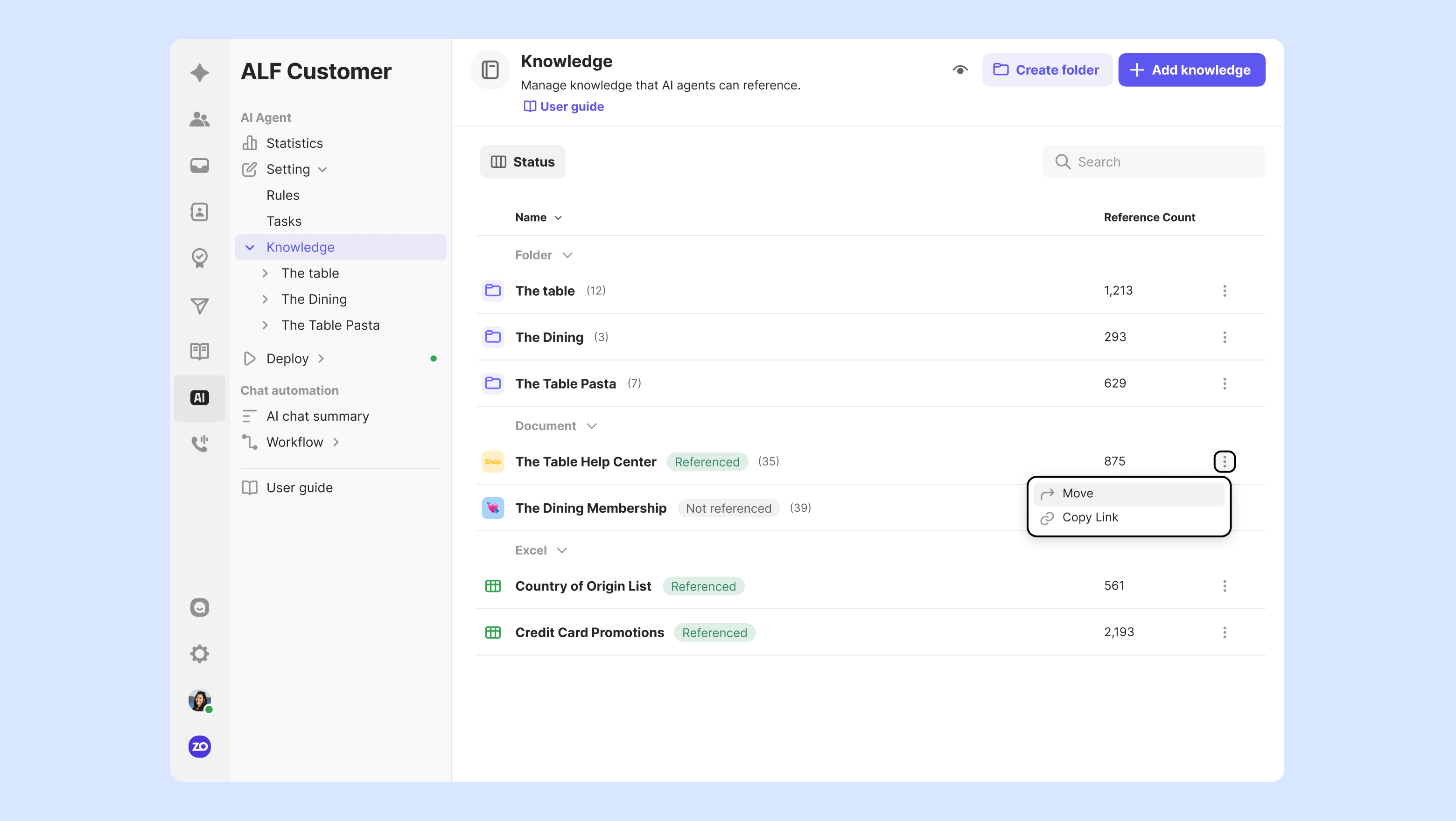Image resolution: width=1456 pixels, height=821 pixels.
Task: Open the AI section in left rail
Action: pos(199,398)
